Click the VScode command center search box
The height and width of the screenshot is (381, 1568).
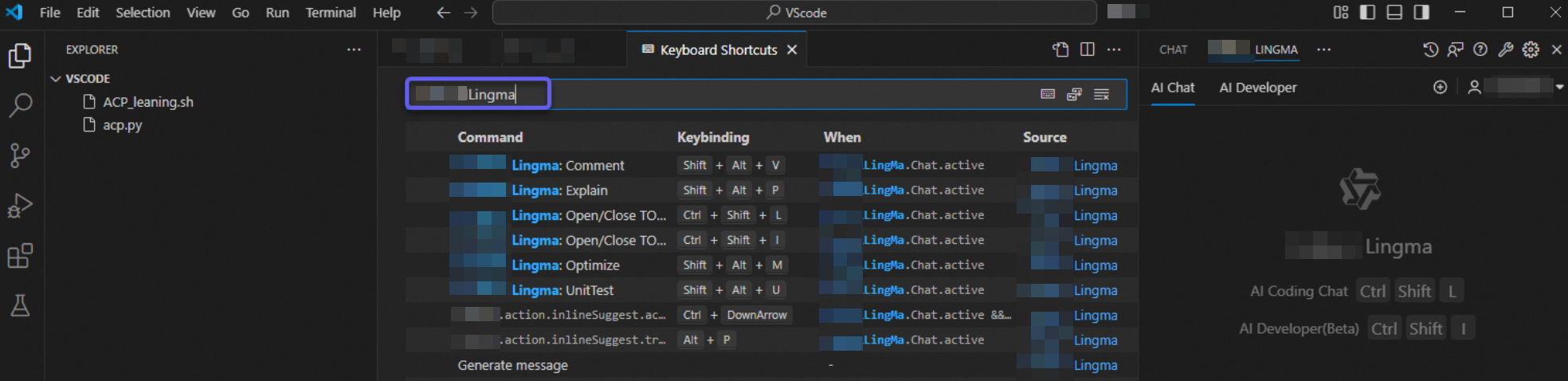pyautogui.click(x=794, y=13)
